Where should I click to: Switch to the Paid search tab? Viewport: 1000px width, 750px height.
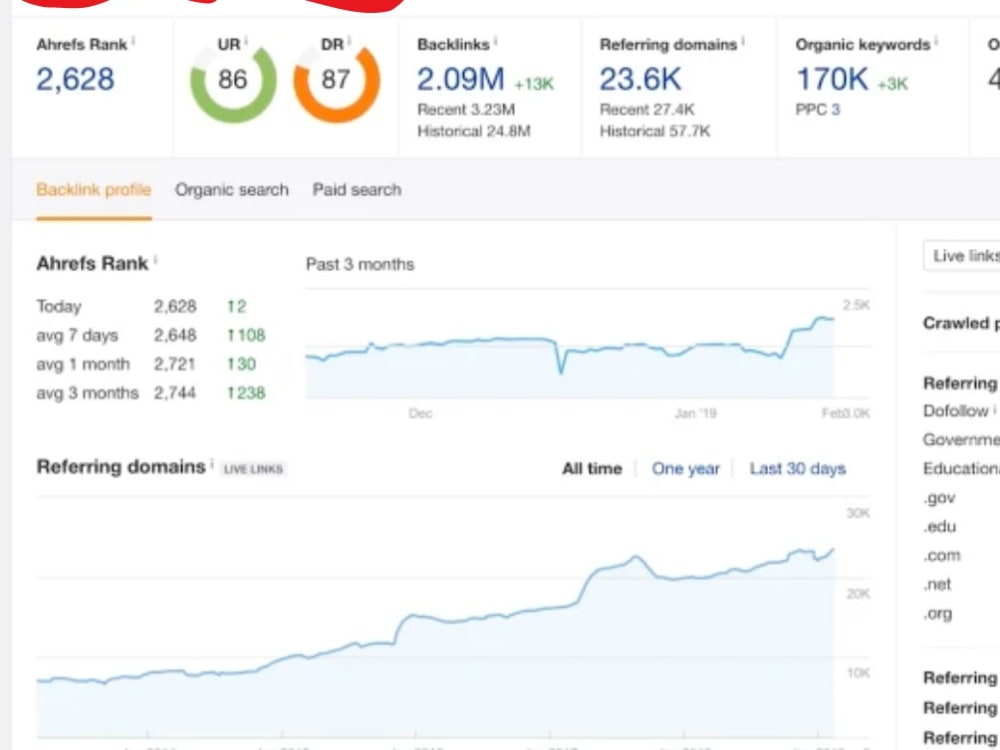357,190
